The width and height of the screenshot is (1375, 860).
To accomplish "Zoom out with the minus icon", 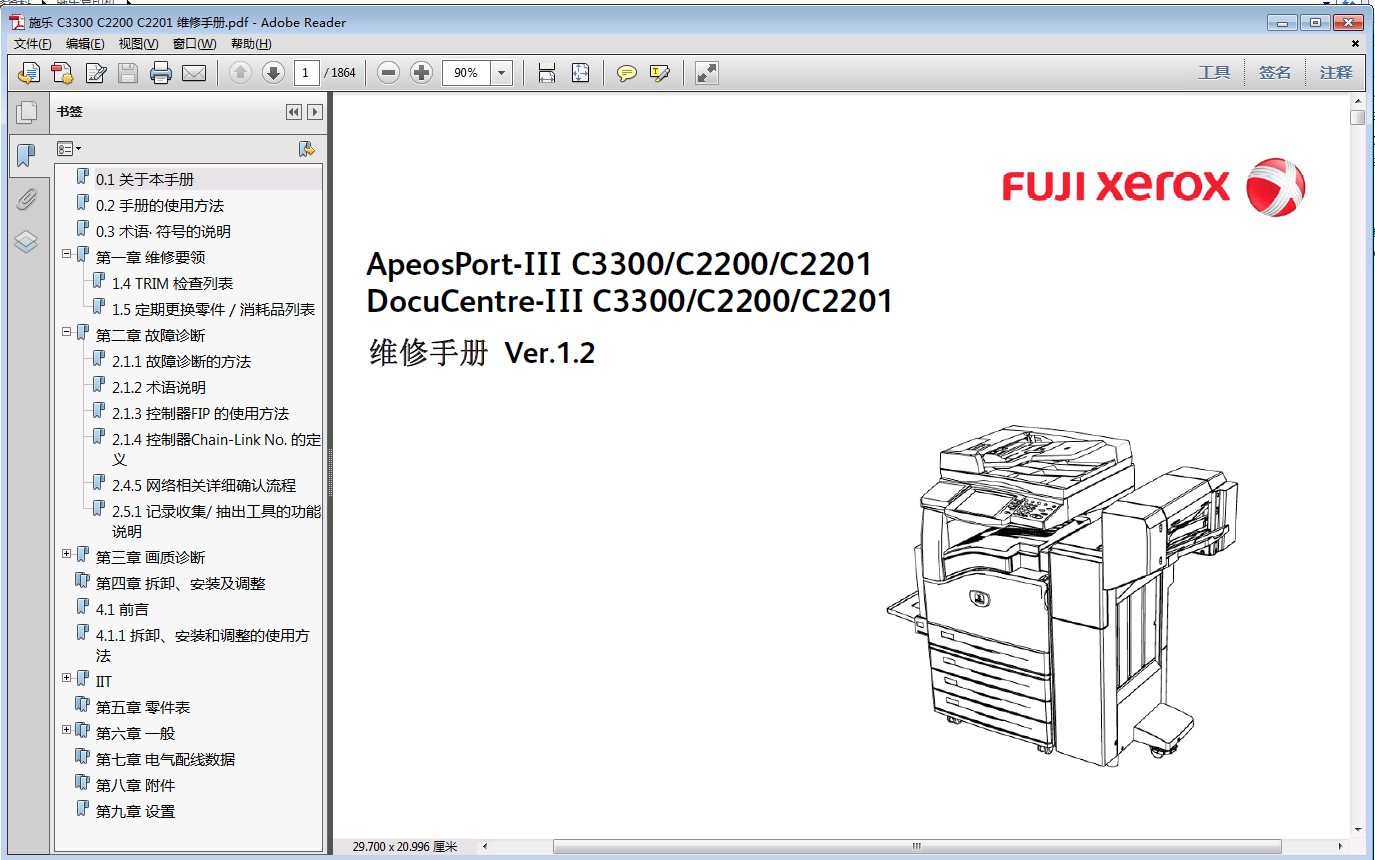I will (x=389, y=73).
